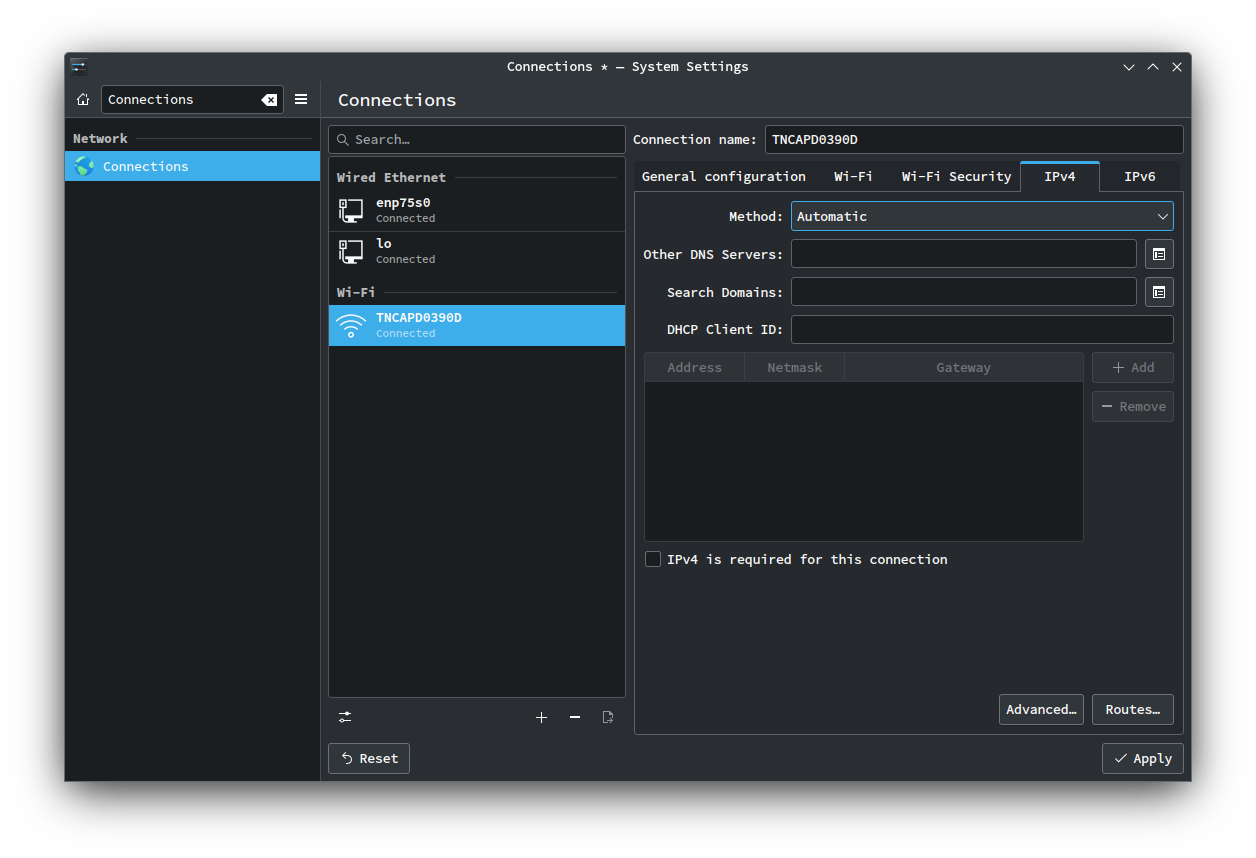The image size is (1256, 858).
Task: Select the lo connection row
Action: point(477,251)
